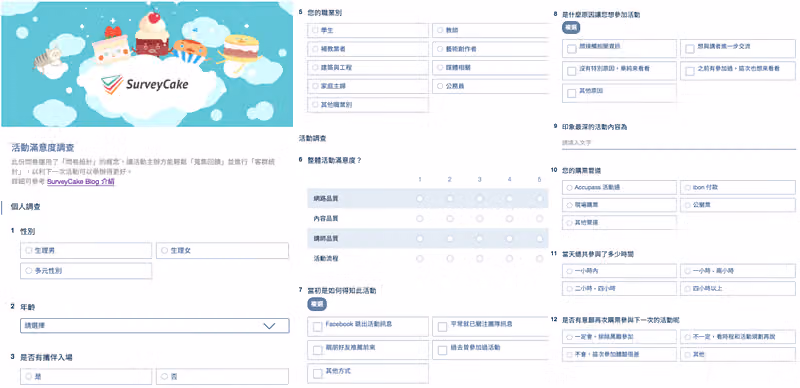Screen dimensions: 800x388
Task: Open the SurveyCake Blog 介紹 link
Action: [x=81, y=181]
